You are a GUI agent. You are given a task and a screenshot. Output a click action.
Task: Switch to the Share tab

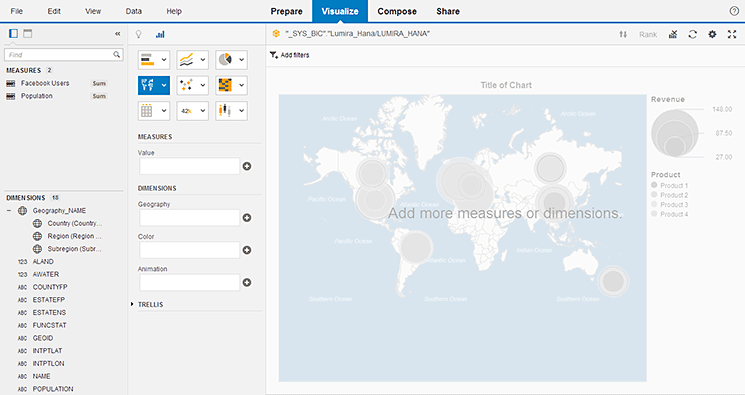click(x=448, y=11)
